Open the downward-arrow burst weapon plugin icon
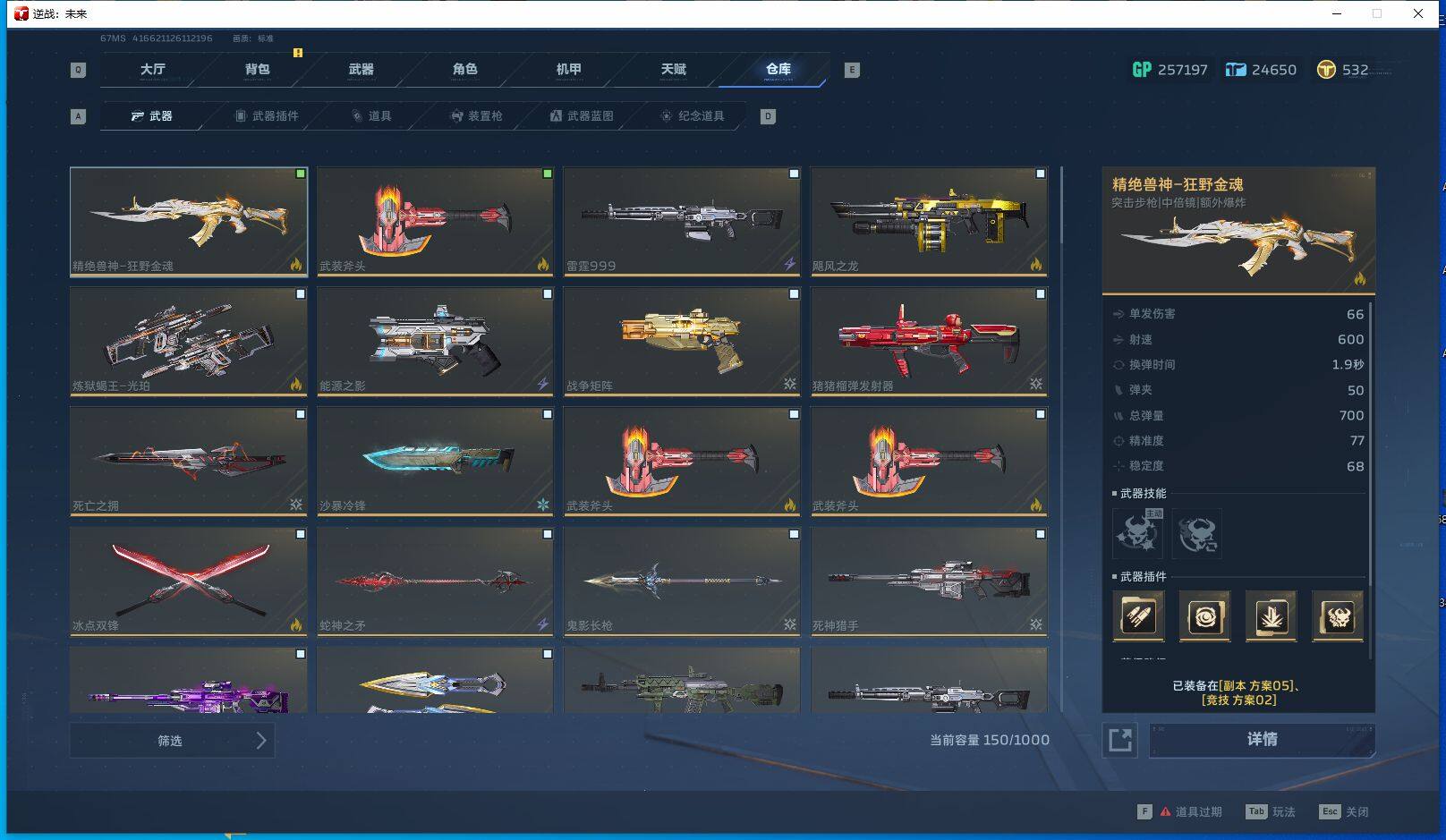The image size is (1446, 840). (x=1271, y=615)
